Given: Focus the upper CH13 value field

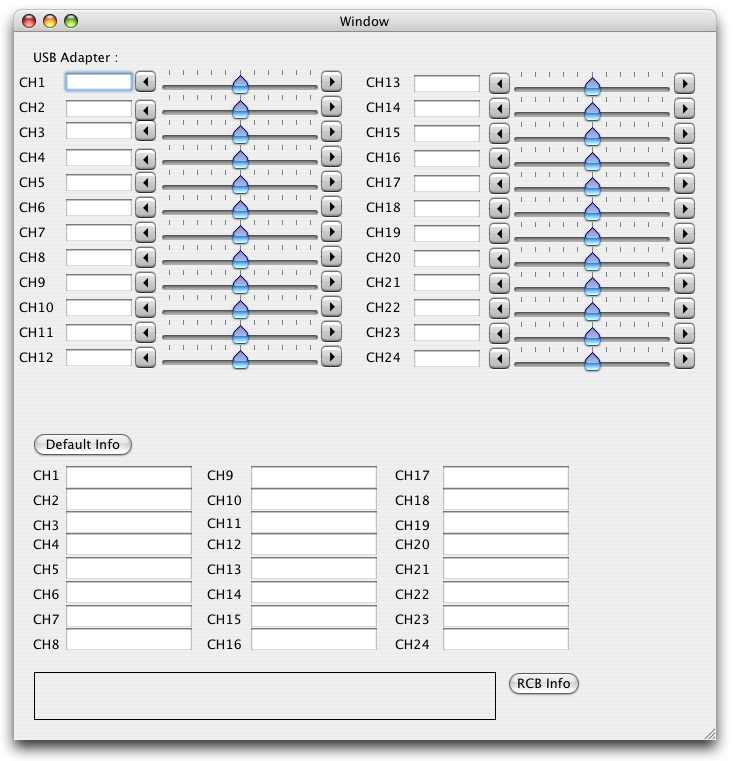Looking at the screenshot, I should [447, 83].
